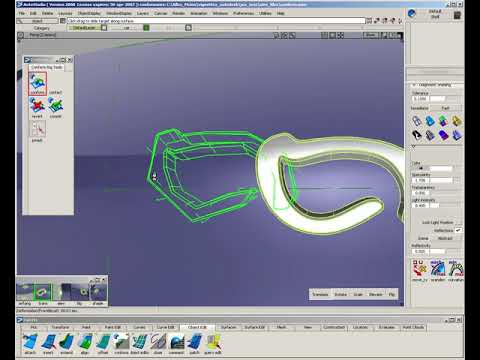The height and width of the screenshot is (360, 480).
Task: Click the Elevate button in viewport
Action: point(376,294)
